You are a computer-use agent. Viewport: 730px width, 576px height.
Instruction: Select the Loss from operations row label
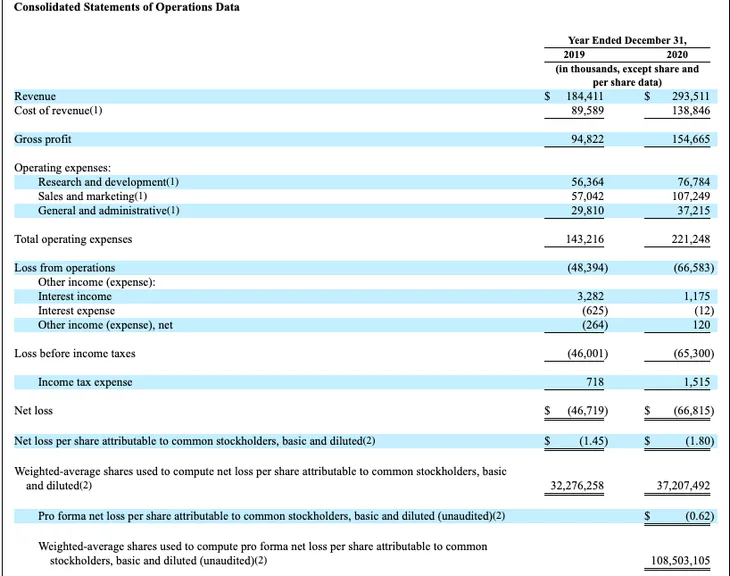pyautogui.click(x=65, y=268)
